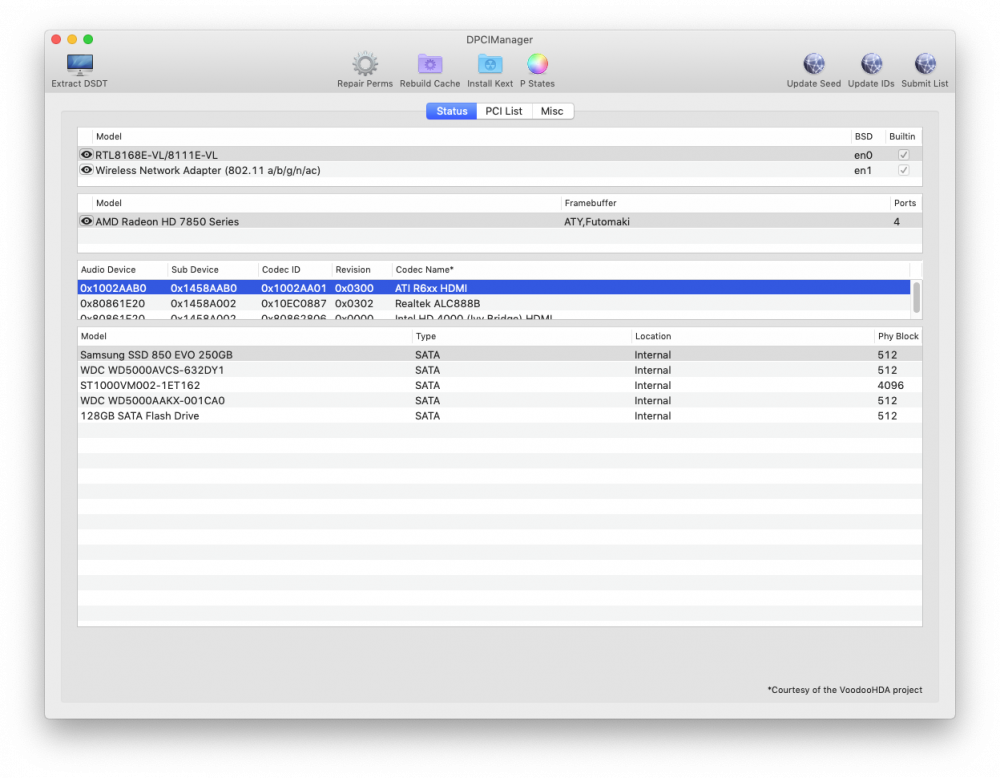
Task: Click eye icon beside AMD Radeon HD 7850
Action: pos(86,221)
